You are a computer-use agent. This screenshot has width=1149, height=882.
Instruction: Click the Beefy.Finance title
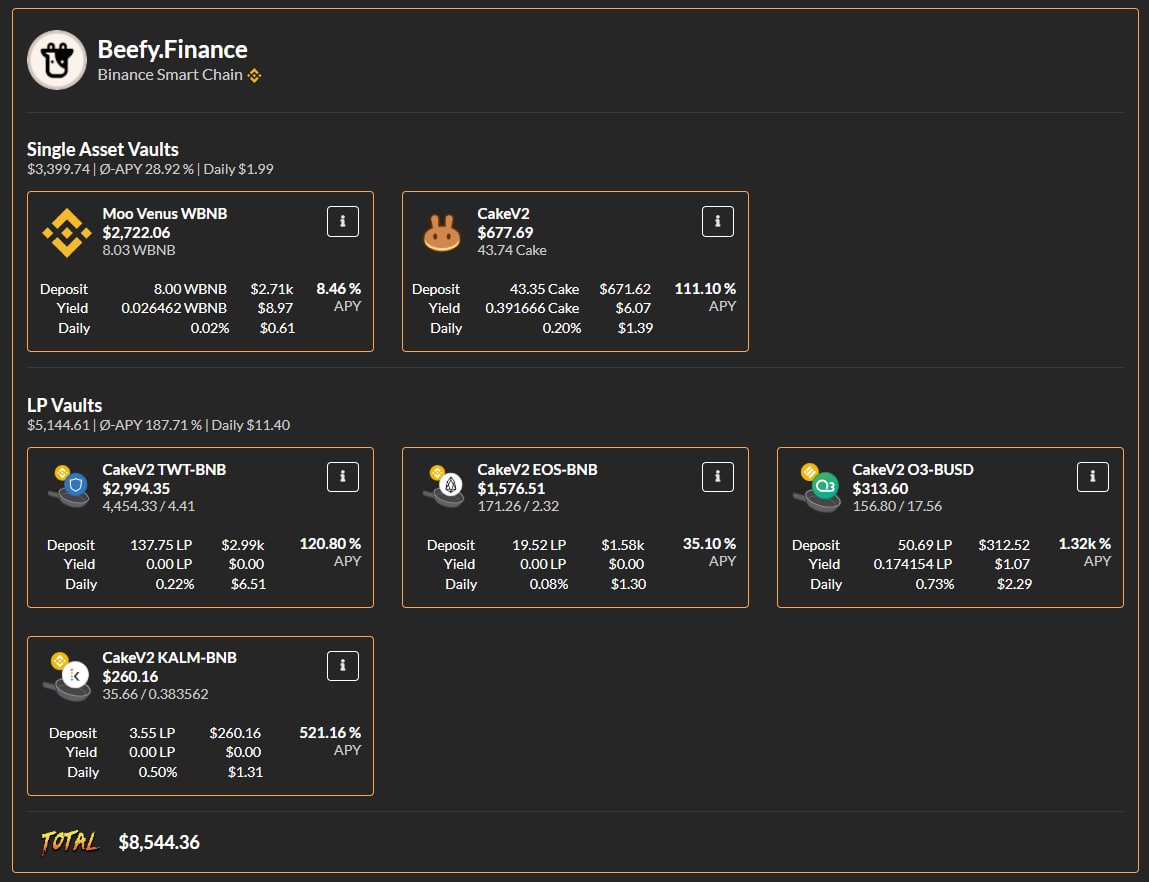tap(172, 50)
